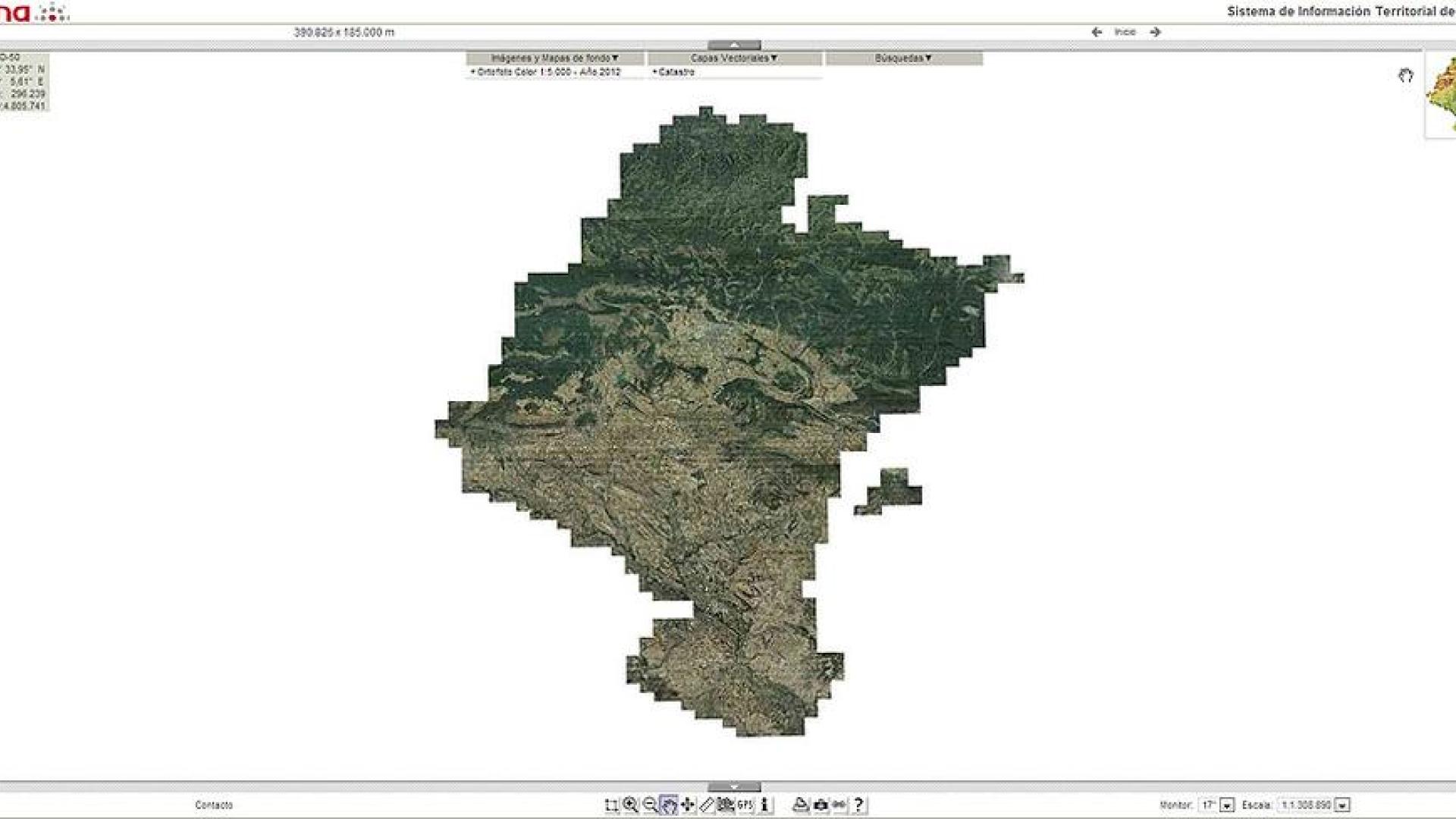
Task: Open the help question mark
Action: 858,805
